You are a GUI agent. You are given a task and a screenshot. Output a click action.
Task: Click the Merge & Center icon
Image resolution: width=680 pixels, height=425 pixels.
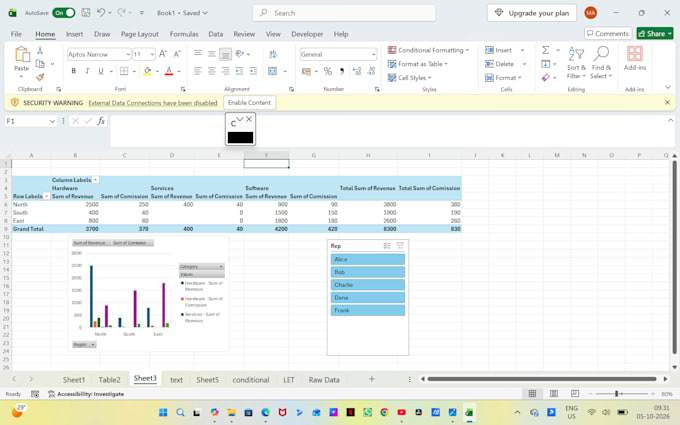(x=272, y=71)
